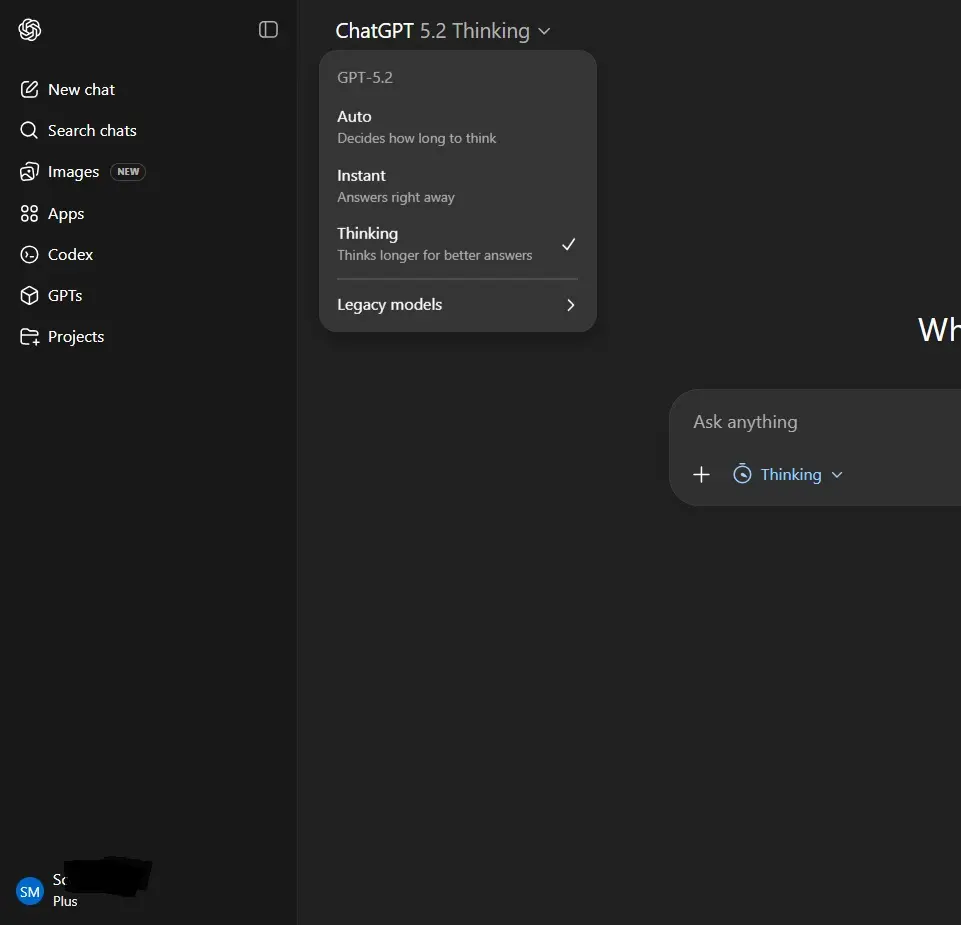This screenshot has width=961, height=925.
Task: Click the SM profile avatar
Action: [29, 891]
